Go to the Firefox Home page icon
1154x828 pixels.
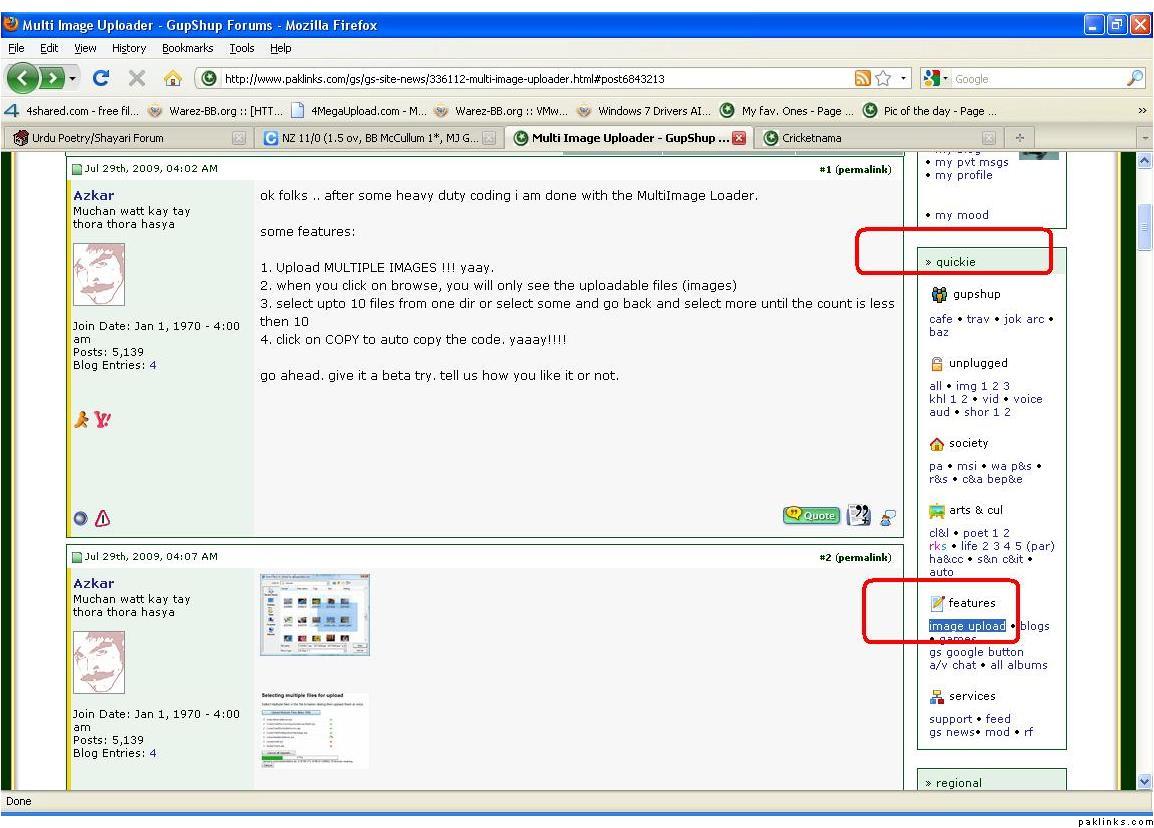pos(172,79)
